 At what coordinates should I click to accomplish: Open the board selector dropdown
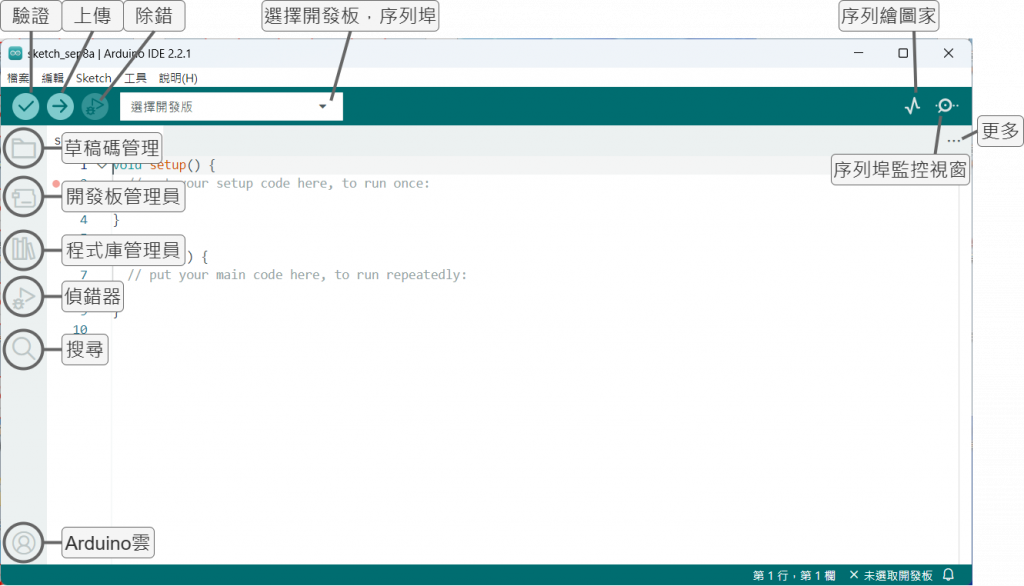(x=231, y=106)
